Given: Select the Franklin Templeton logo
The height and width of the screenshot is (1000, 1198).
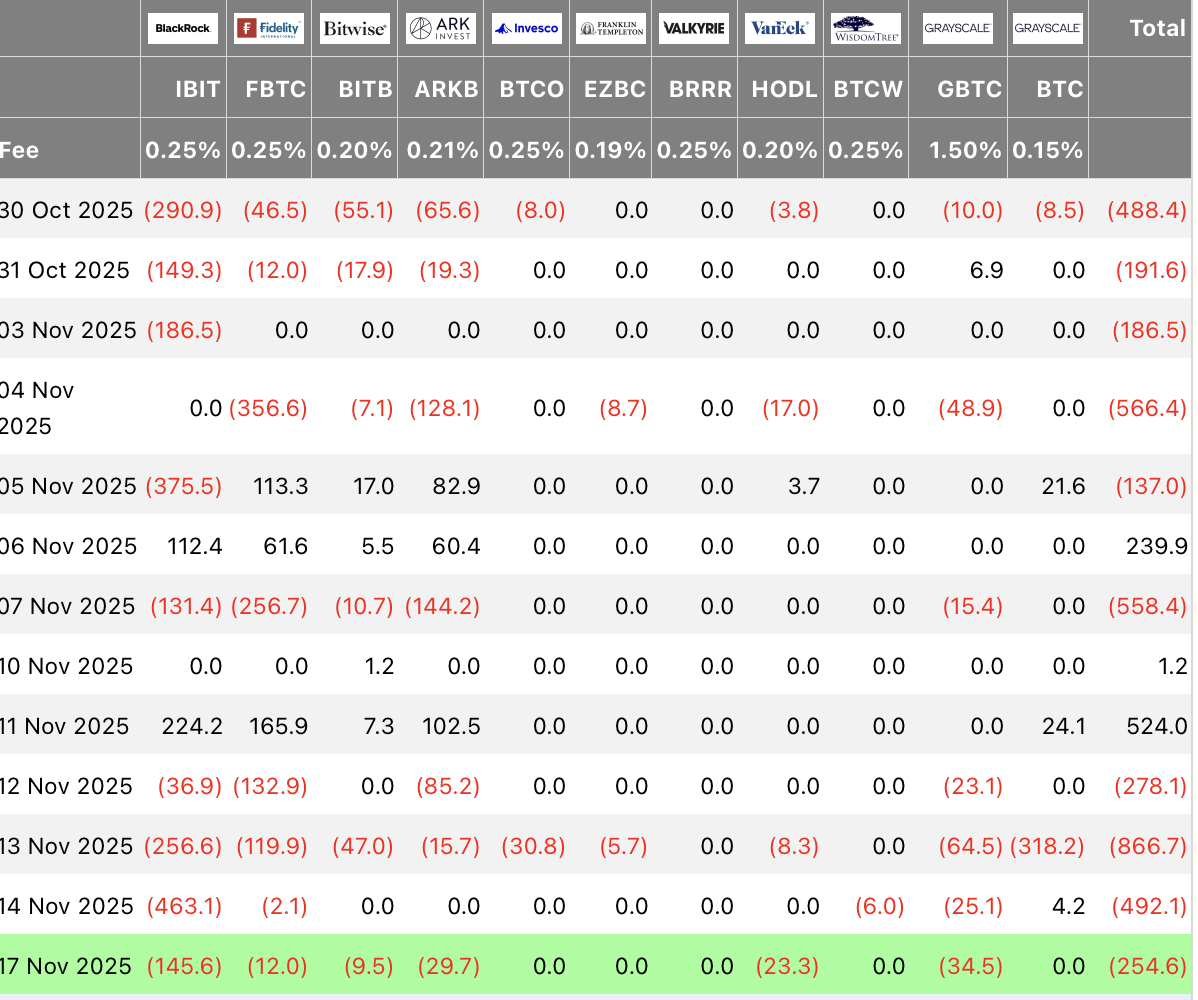Looking at the screenshot, I should click(613, 28).
